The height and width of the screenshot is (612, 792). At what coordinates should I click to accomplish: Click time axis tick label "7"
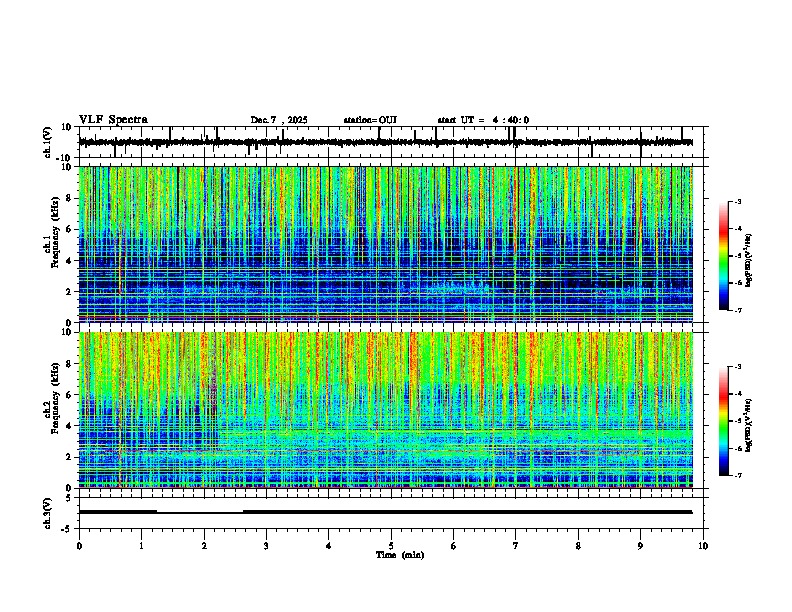[x=516, y=546]
